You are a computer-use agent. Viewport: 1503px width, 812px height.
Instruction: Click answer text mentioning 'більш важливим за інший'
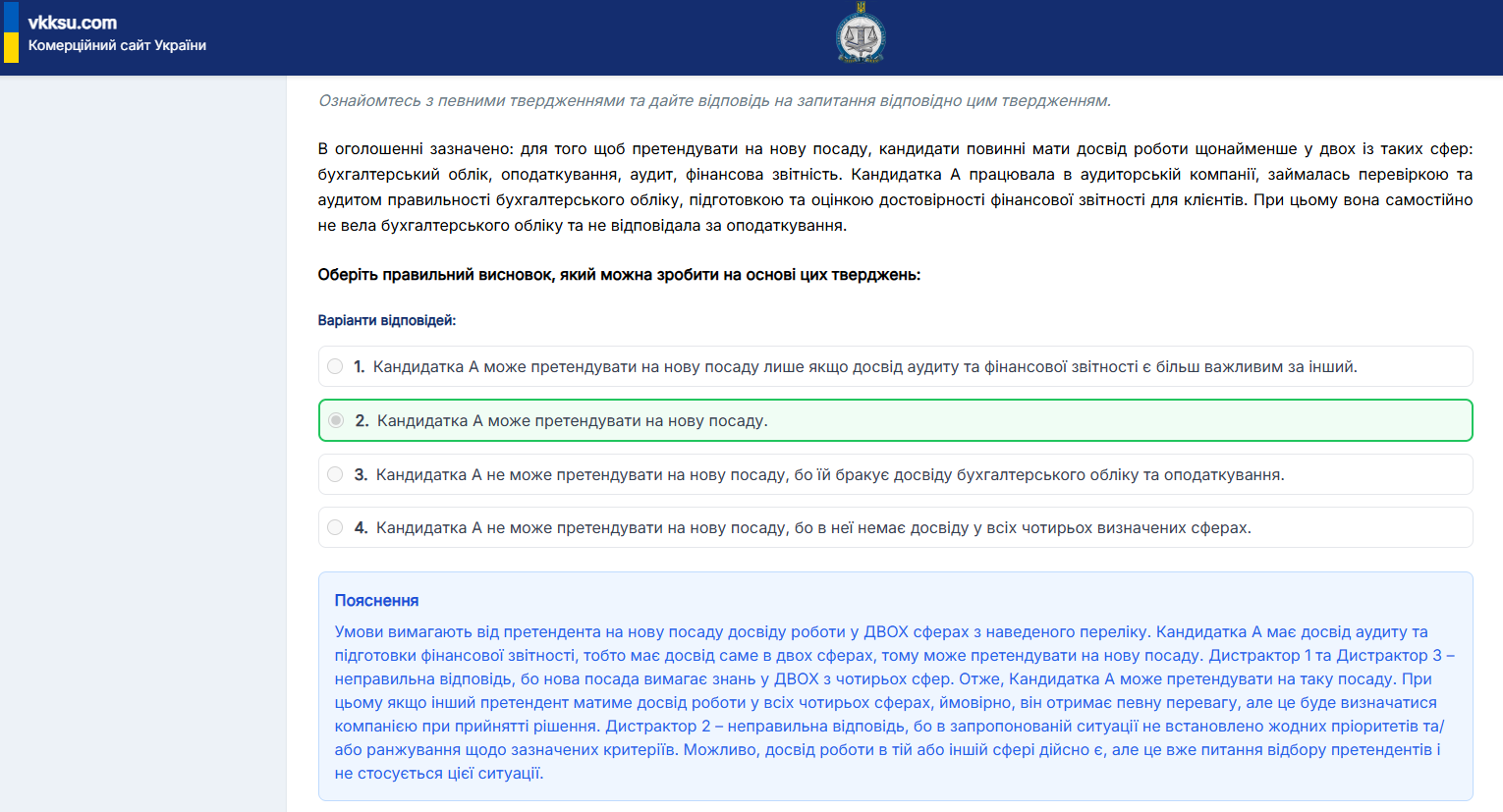865,366
